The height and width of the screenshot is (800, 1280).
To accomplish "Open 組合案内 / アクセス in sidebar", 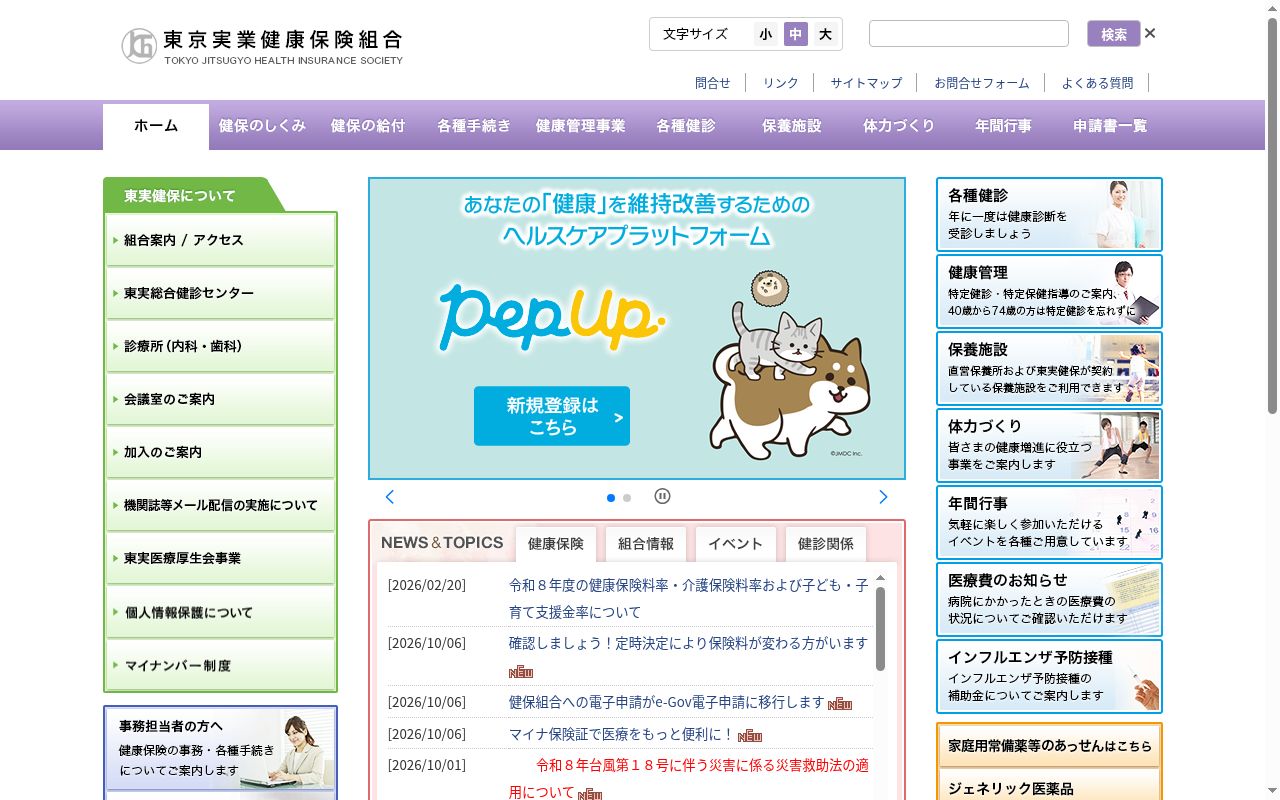I will point(220,240).
